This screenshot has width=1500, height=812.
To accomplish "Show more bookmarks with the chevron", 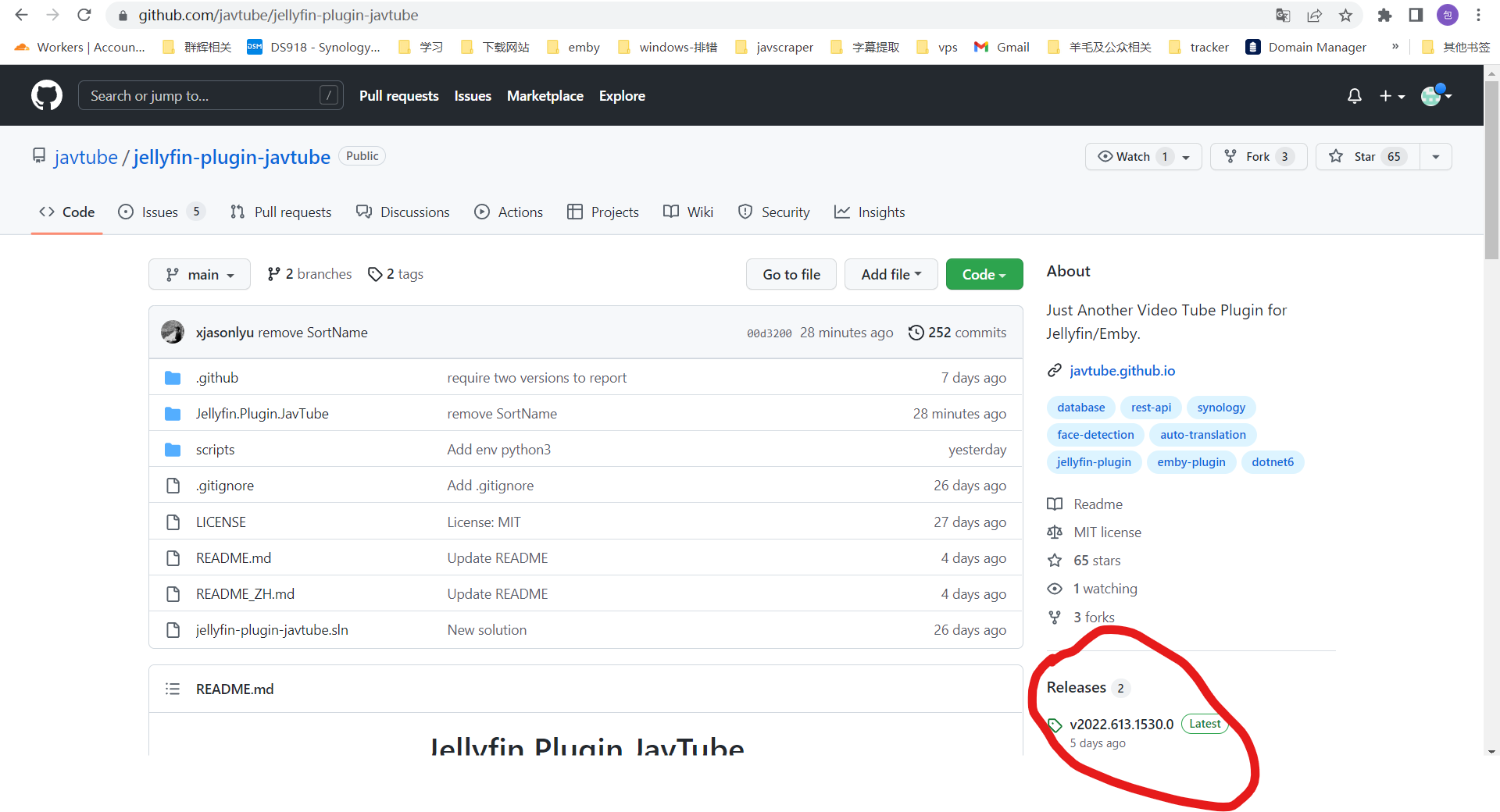I will pos(1395,47).
